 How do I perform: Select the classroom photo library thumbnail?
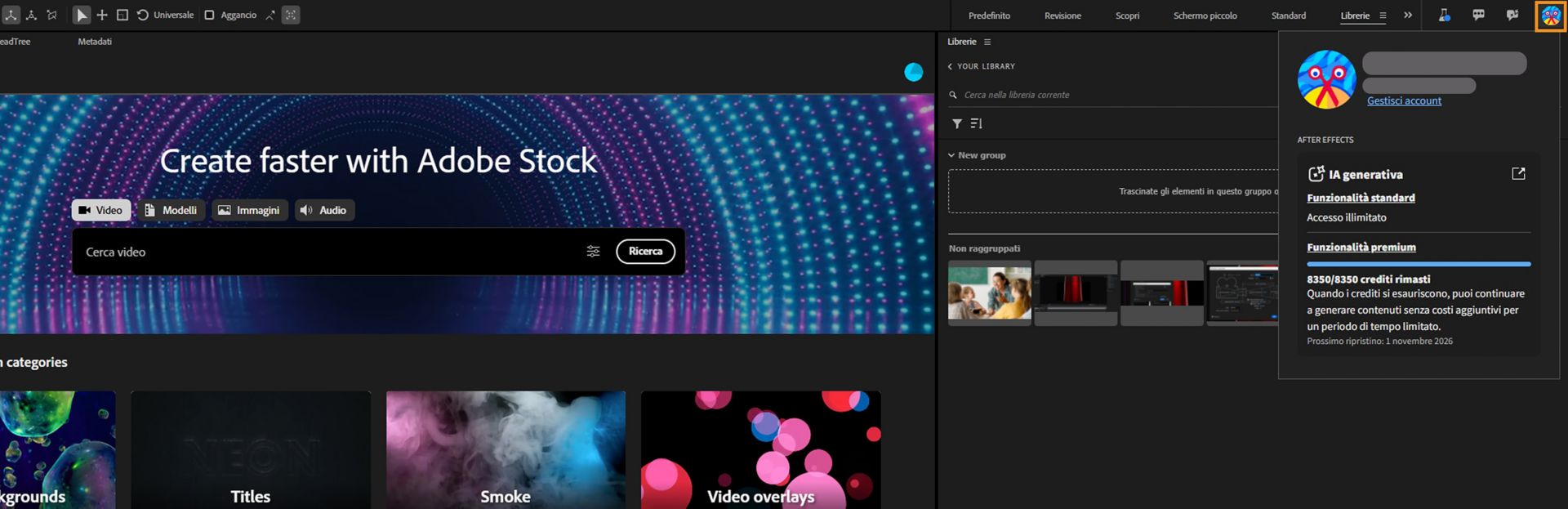(x=989, y=292)
